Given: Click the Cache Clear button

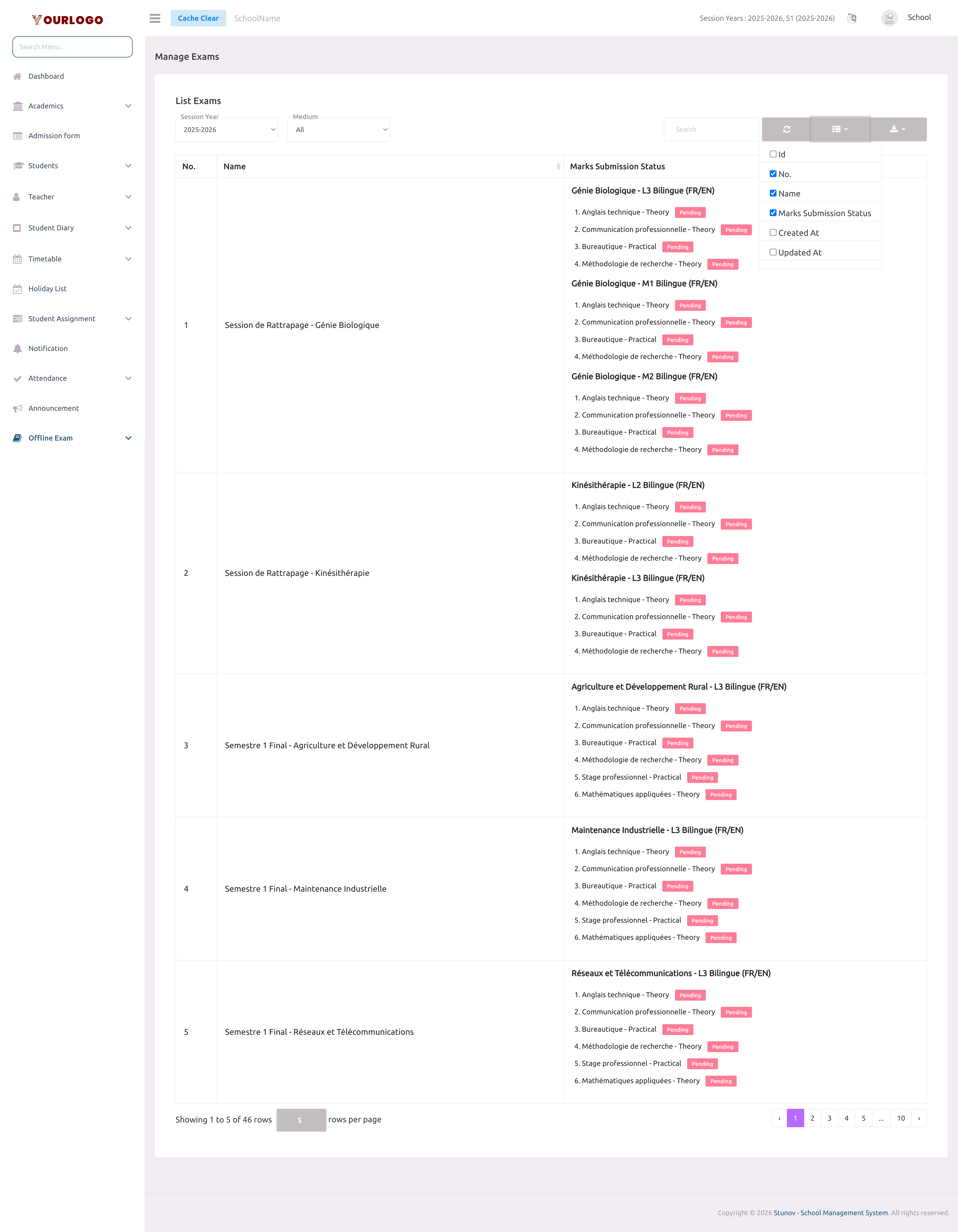Looking at the screenshot, I should point(198,18).
